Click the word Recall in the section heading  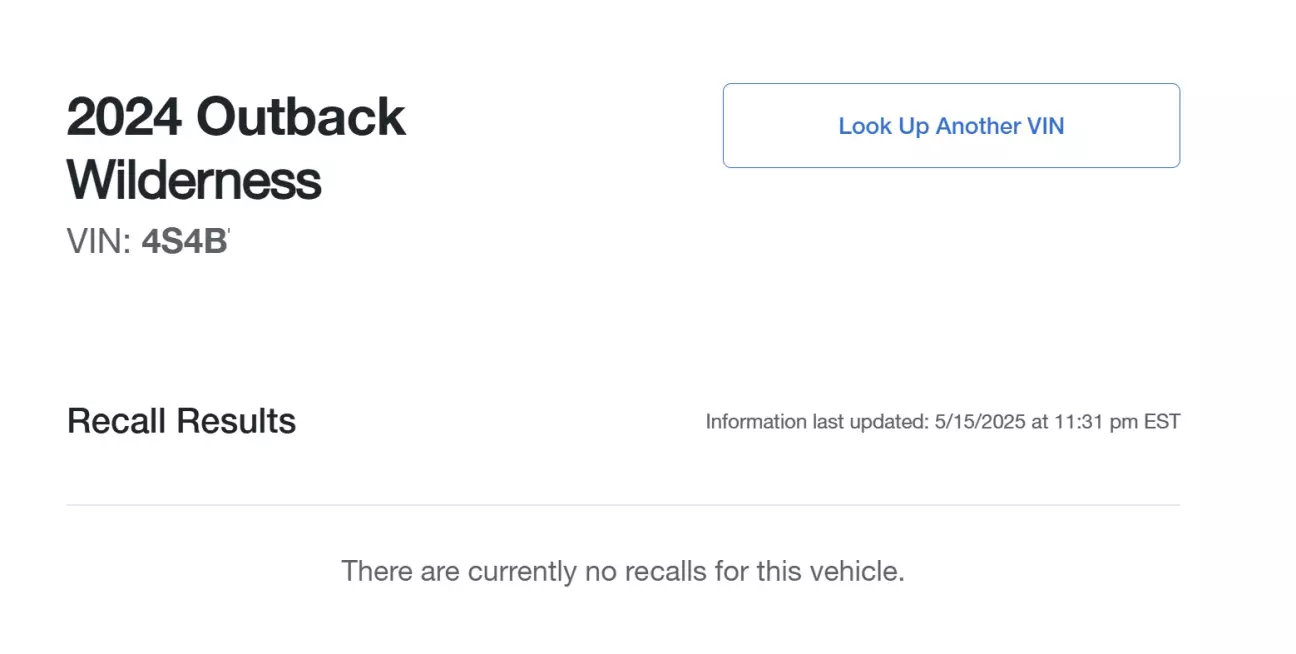[116, 421]
